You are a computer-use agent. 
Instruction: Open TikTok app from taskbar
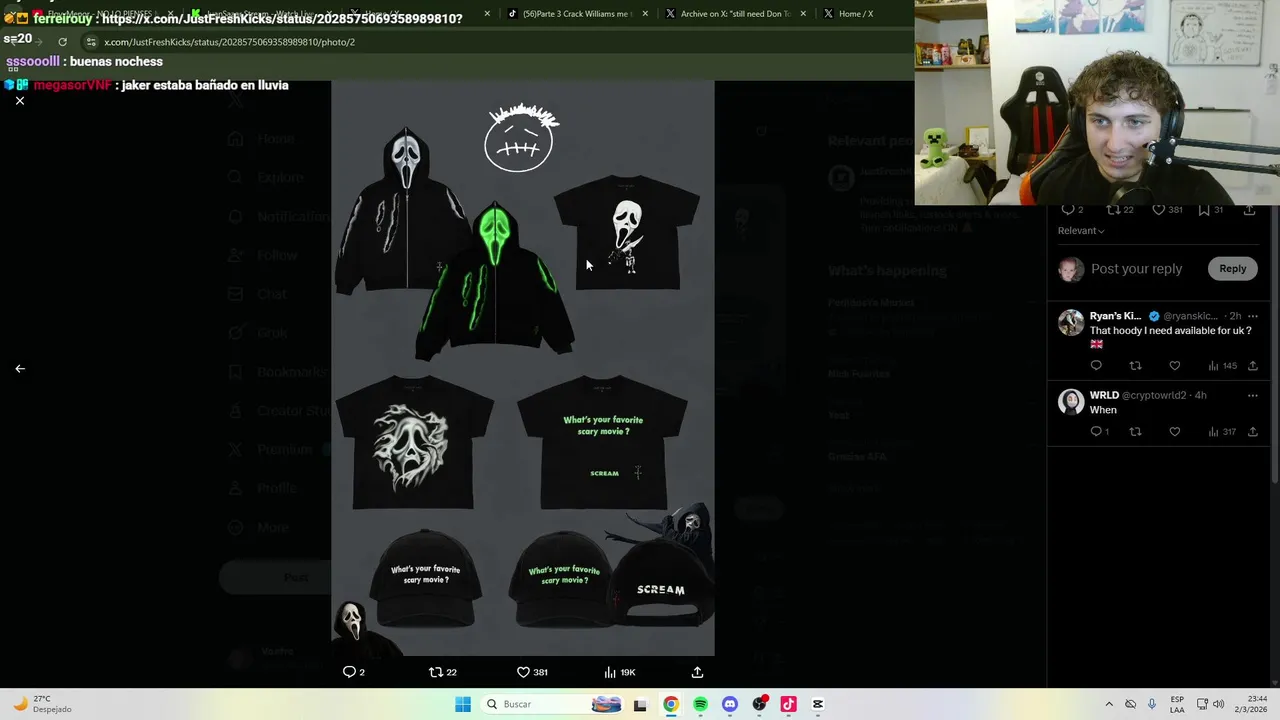(788, 704)
